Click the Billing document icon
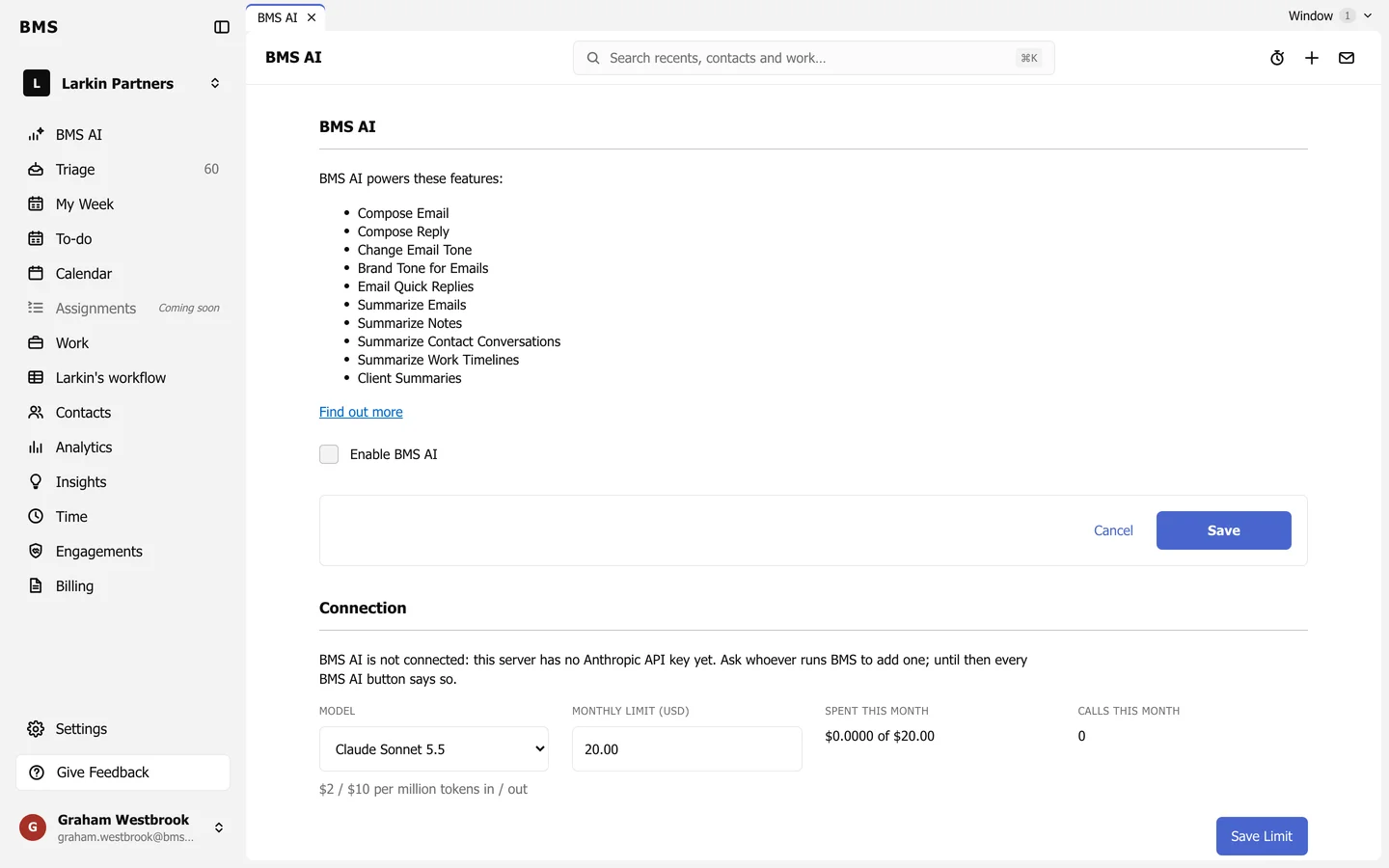Screen dimensions: 1389x868 pos(36,585)
